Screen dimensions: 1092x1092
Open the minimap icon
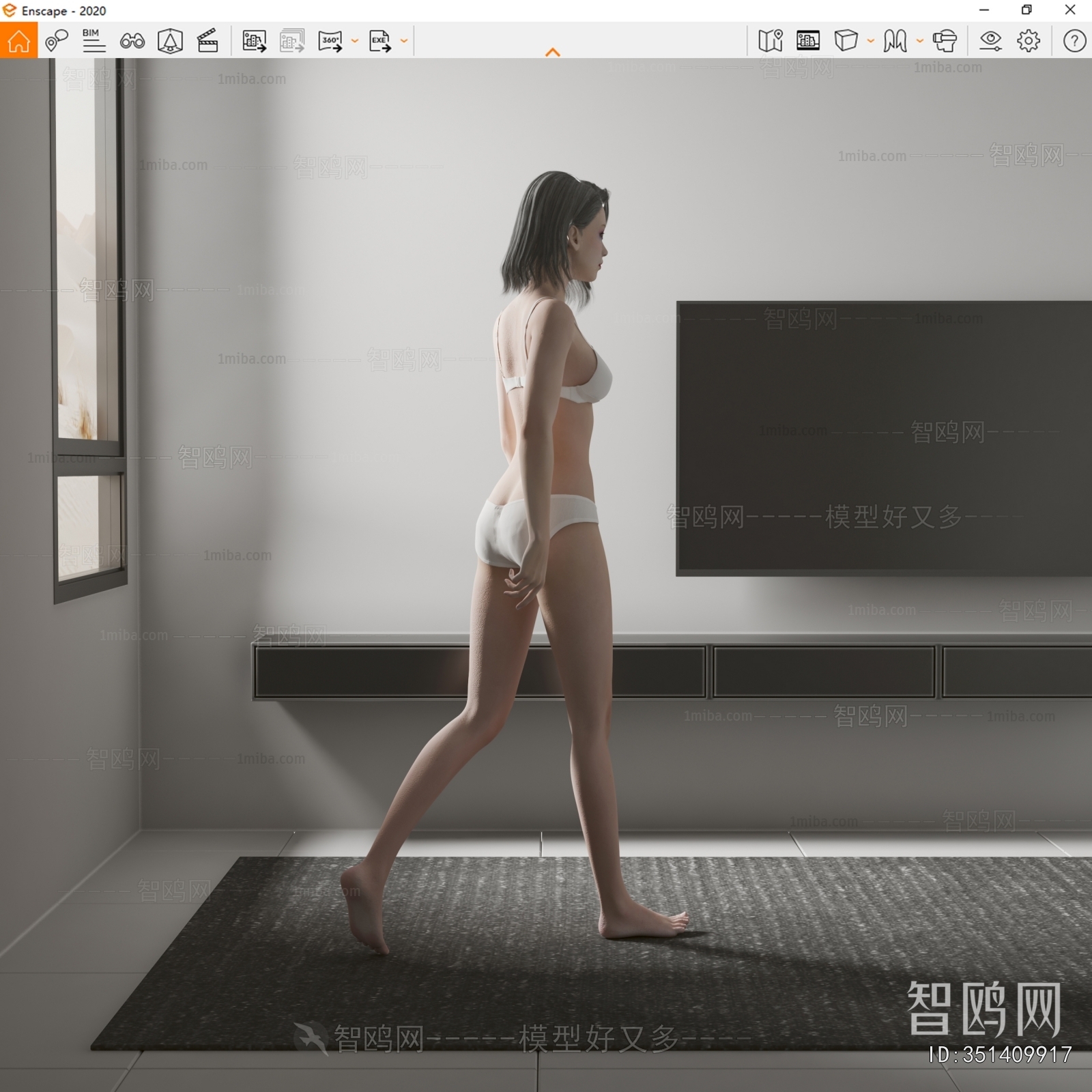[770, 41]
